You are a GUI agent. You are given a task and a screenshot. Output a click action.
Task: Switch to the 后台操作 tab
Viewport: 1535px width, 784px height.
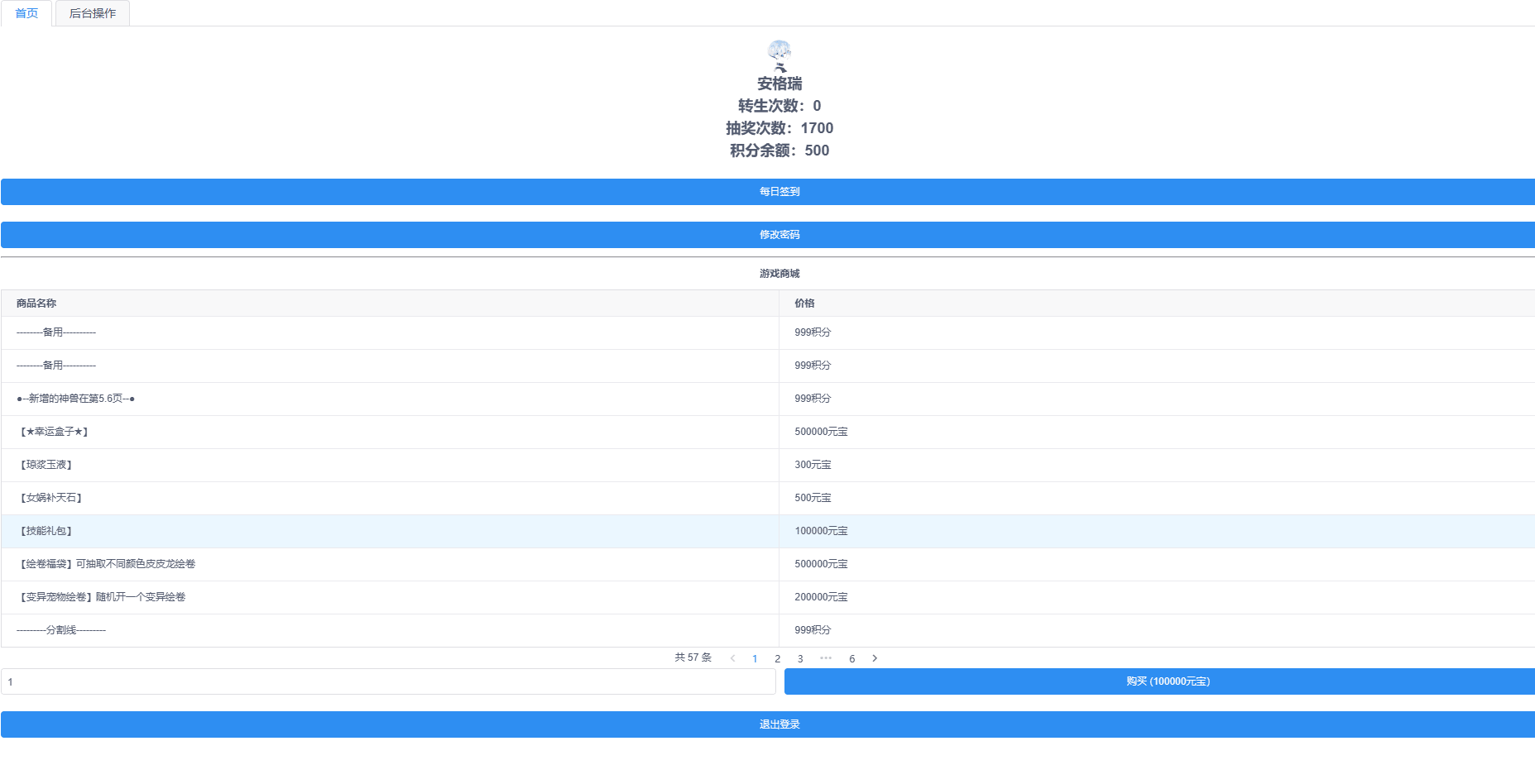point(91,13)
